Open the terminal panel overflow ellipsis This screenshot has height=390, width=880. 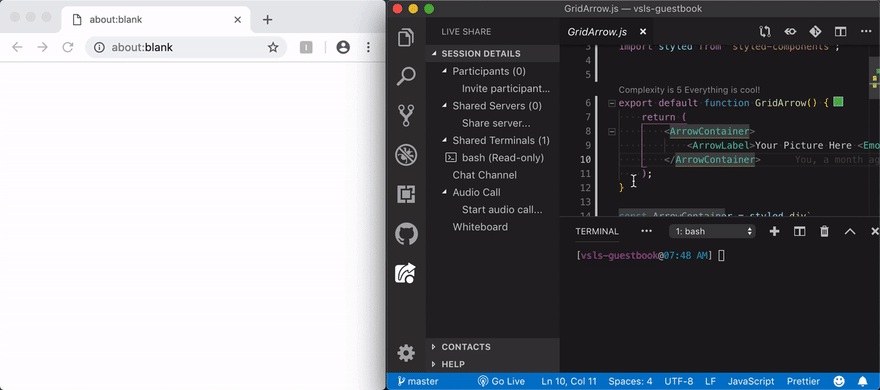647,231
